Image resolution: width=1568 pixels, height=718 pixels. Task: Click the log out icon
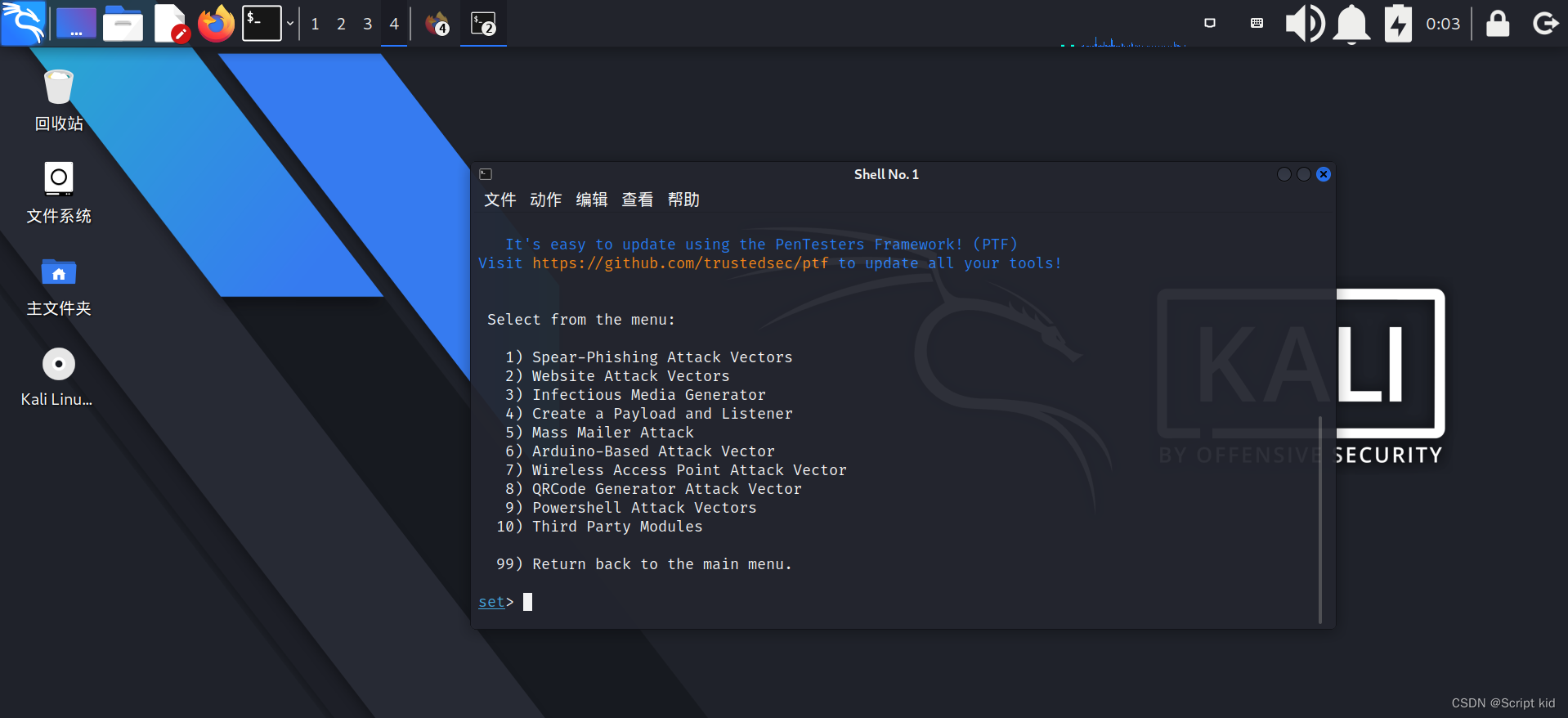(1545, 24)
